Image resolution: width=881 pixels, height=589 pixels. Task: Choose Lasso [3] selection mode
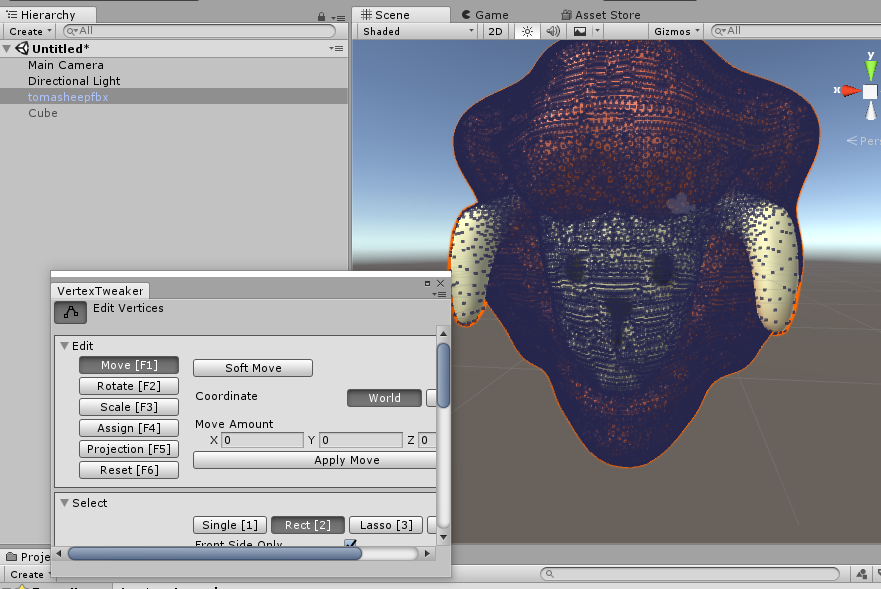(386, 525)
